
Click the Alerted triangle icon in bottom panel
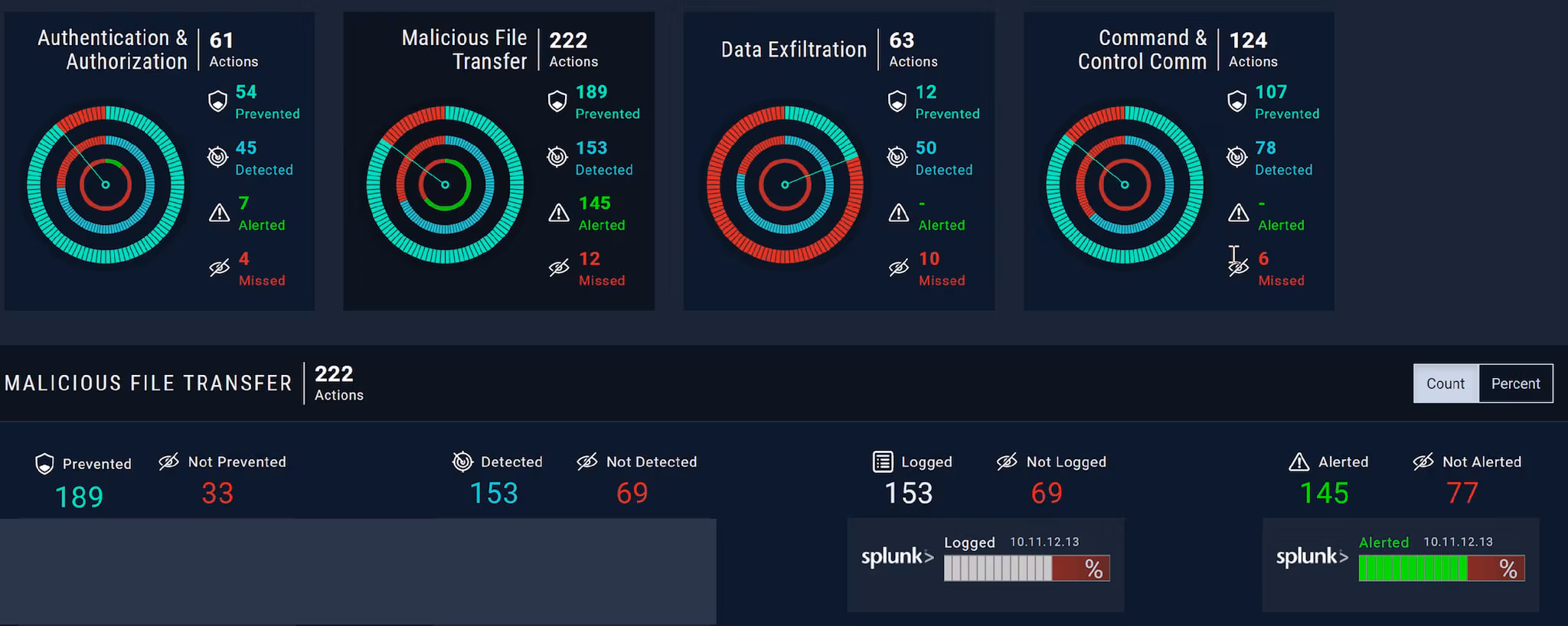pyautogui.click(x=1299, y=461)
